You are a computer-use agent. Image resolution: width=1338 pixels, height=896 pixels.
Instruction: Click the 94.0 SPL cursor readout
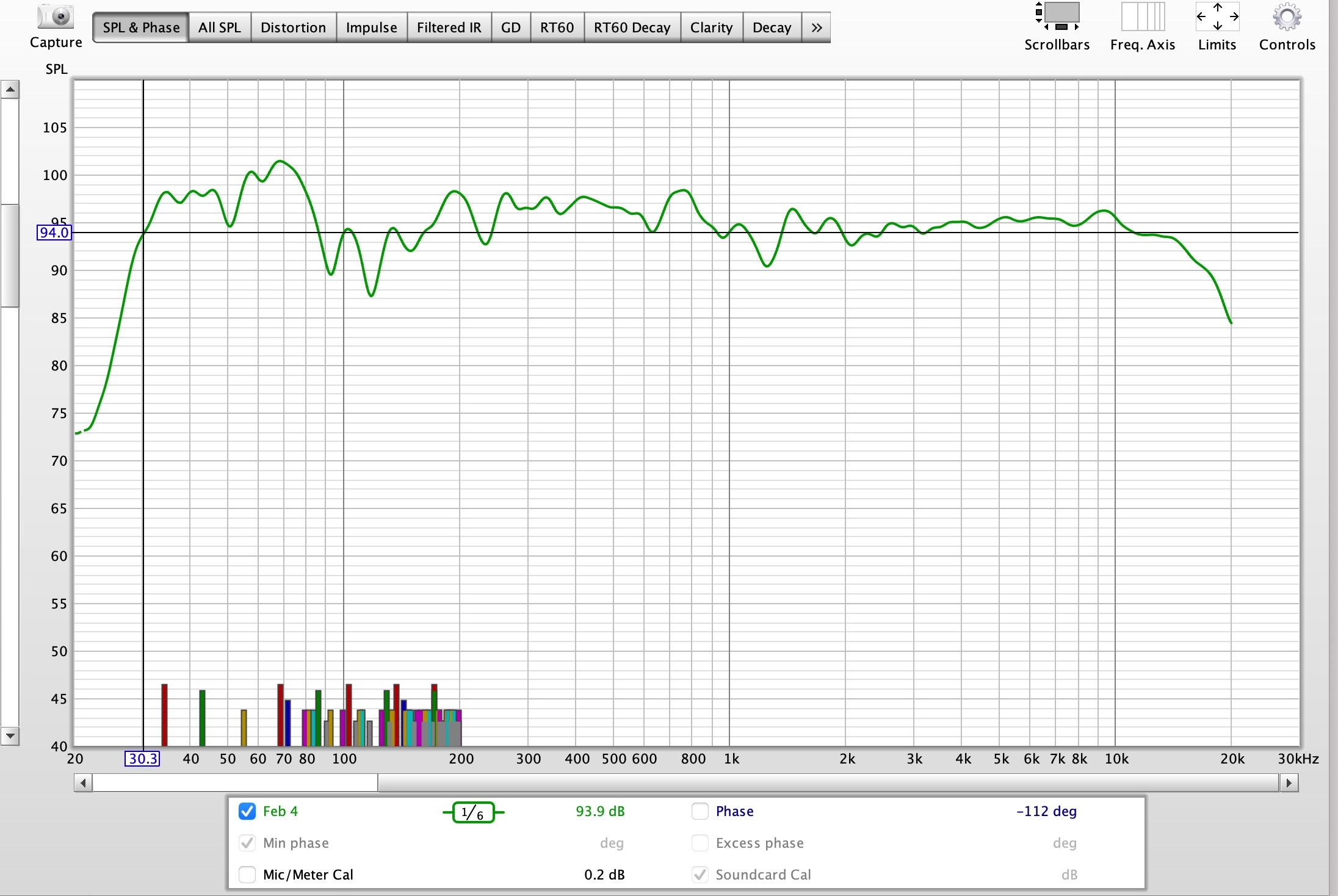point(54,233)
